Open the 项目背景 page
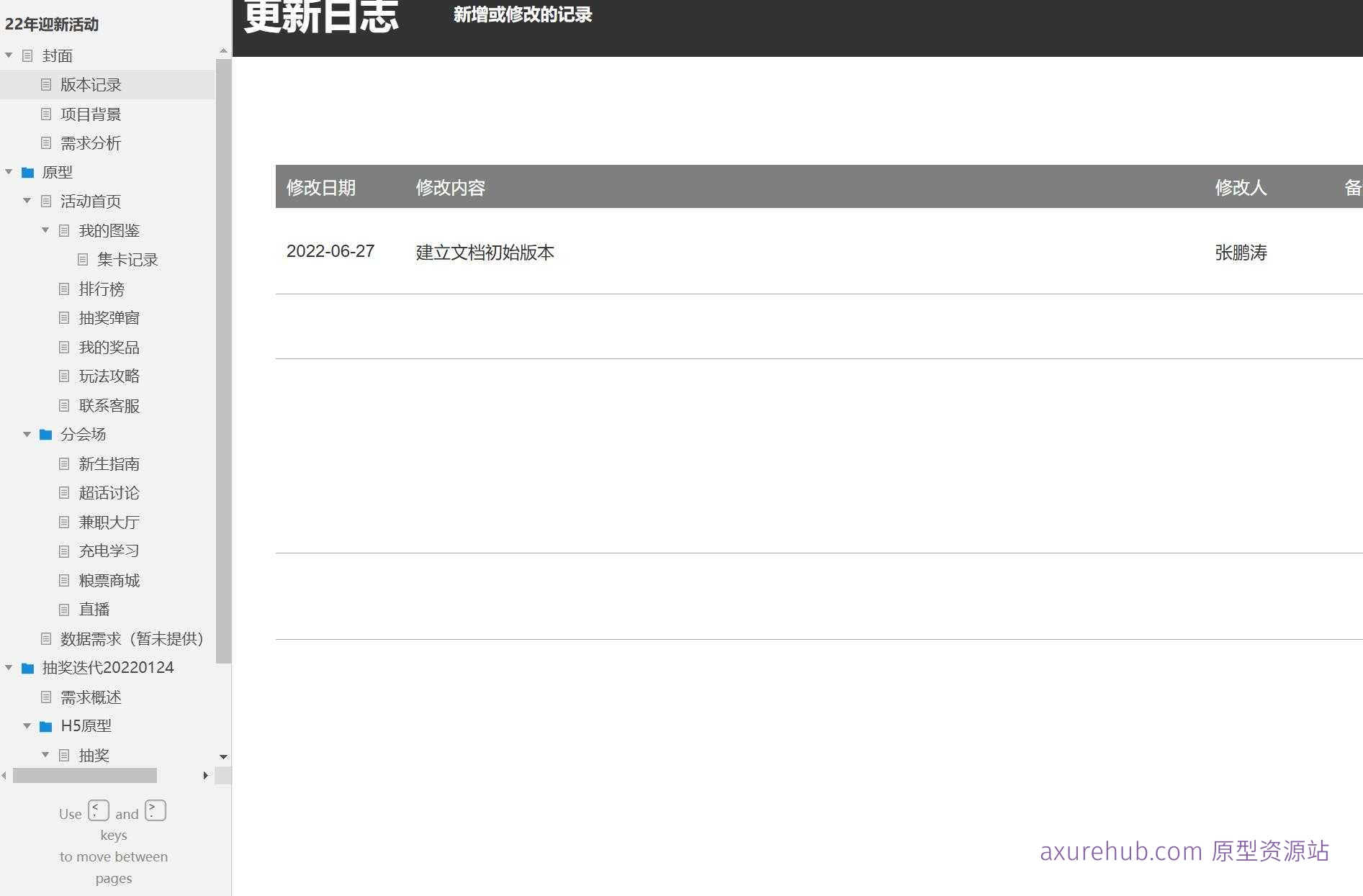 (x=91, y=114)
